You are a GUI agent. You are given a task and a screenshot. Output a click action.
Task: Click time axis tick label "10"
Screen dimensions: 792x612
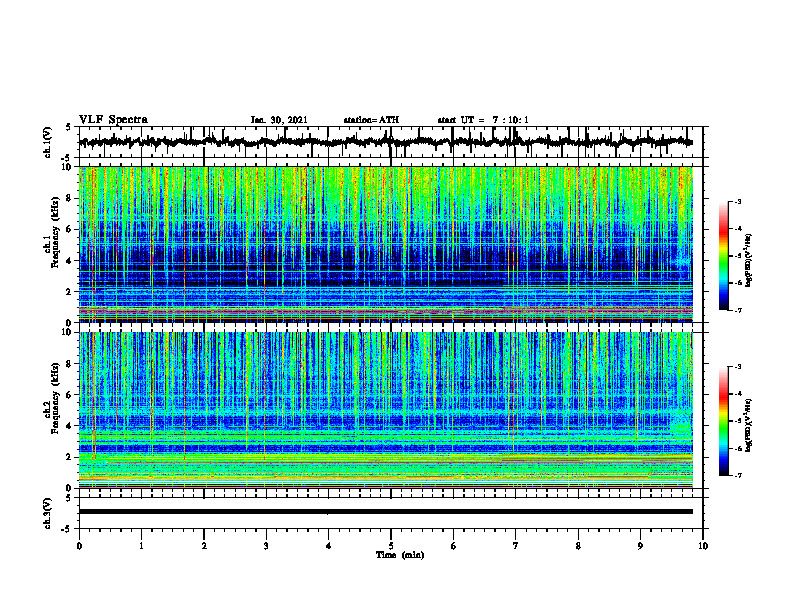pyautogui.click(x=703, y=546)
